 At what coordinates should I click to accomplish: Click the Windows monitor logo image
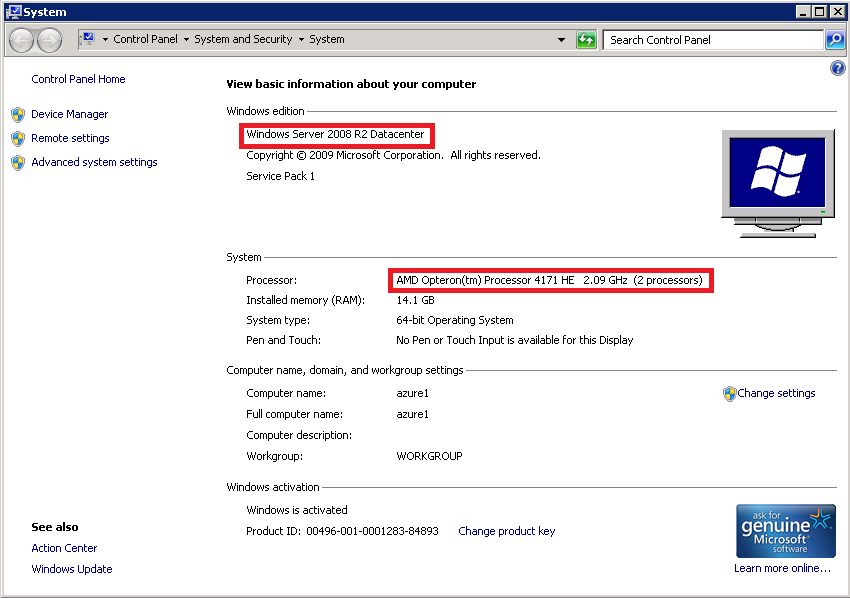[x=778, y=184]
